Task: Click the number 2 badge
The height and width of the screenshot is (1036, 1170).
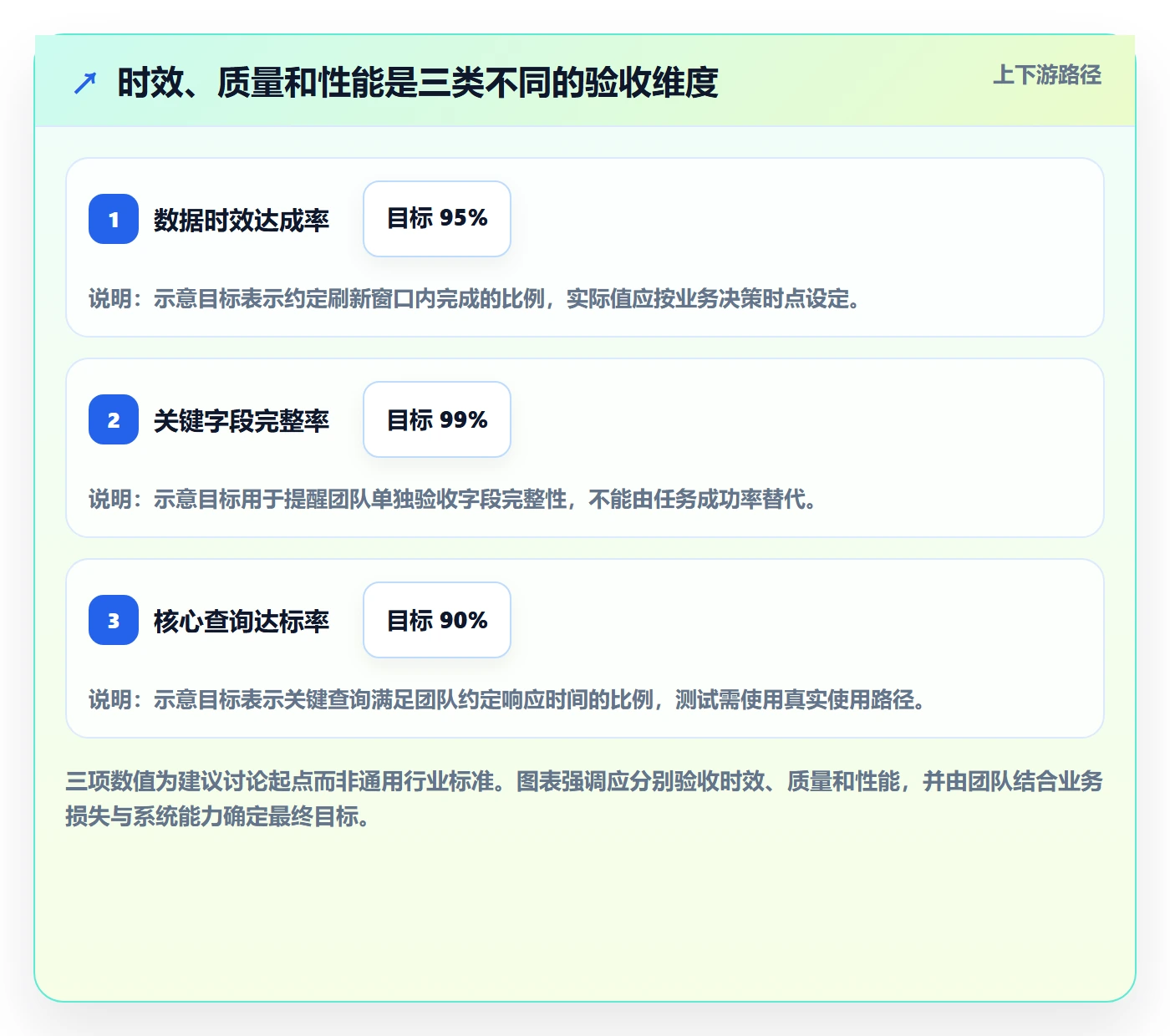Action: coord(114,419)
